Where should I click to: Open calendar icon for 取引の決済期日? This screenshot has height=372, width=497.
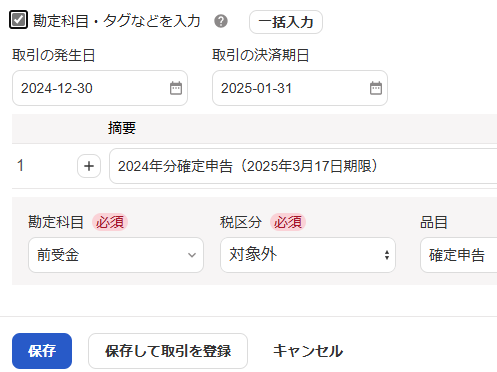[376, 88]
